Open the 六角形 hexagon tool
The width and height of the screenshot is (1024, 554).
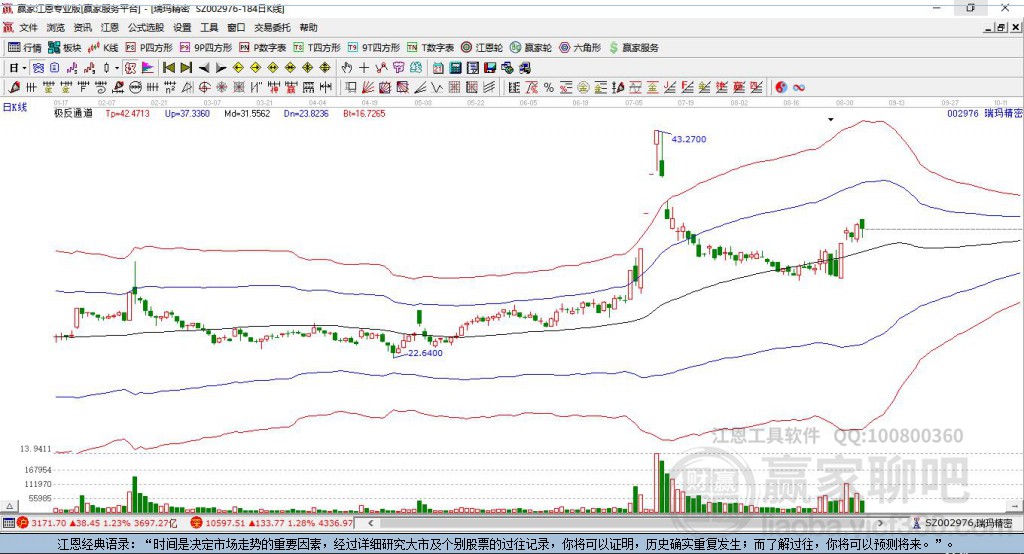(580, 48)
